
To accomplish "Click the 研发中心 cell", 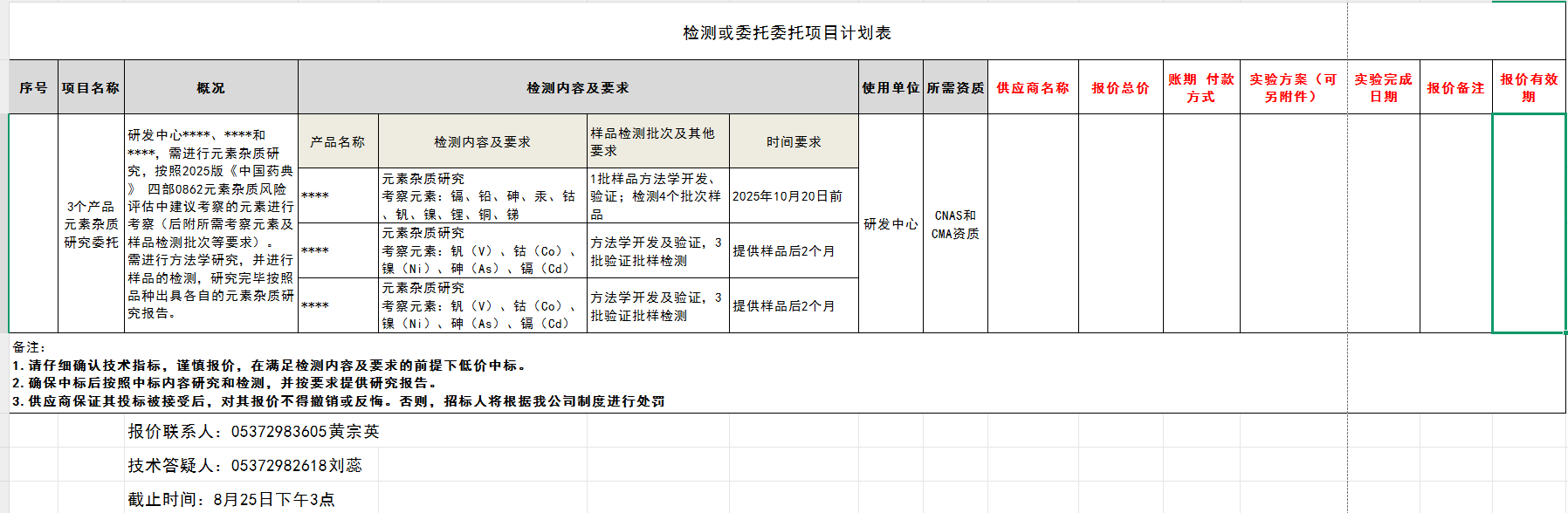I will click(x=891, y=224).
